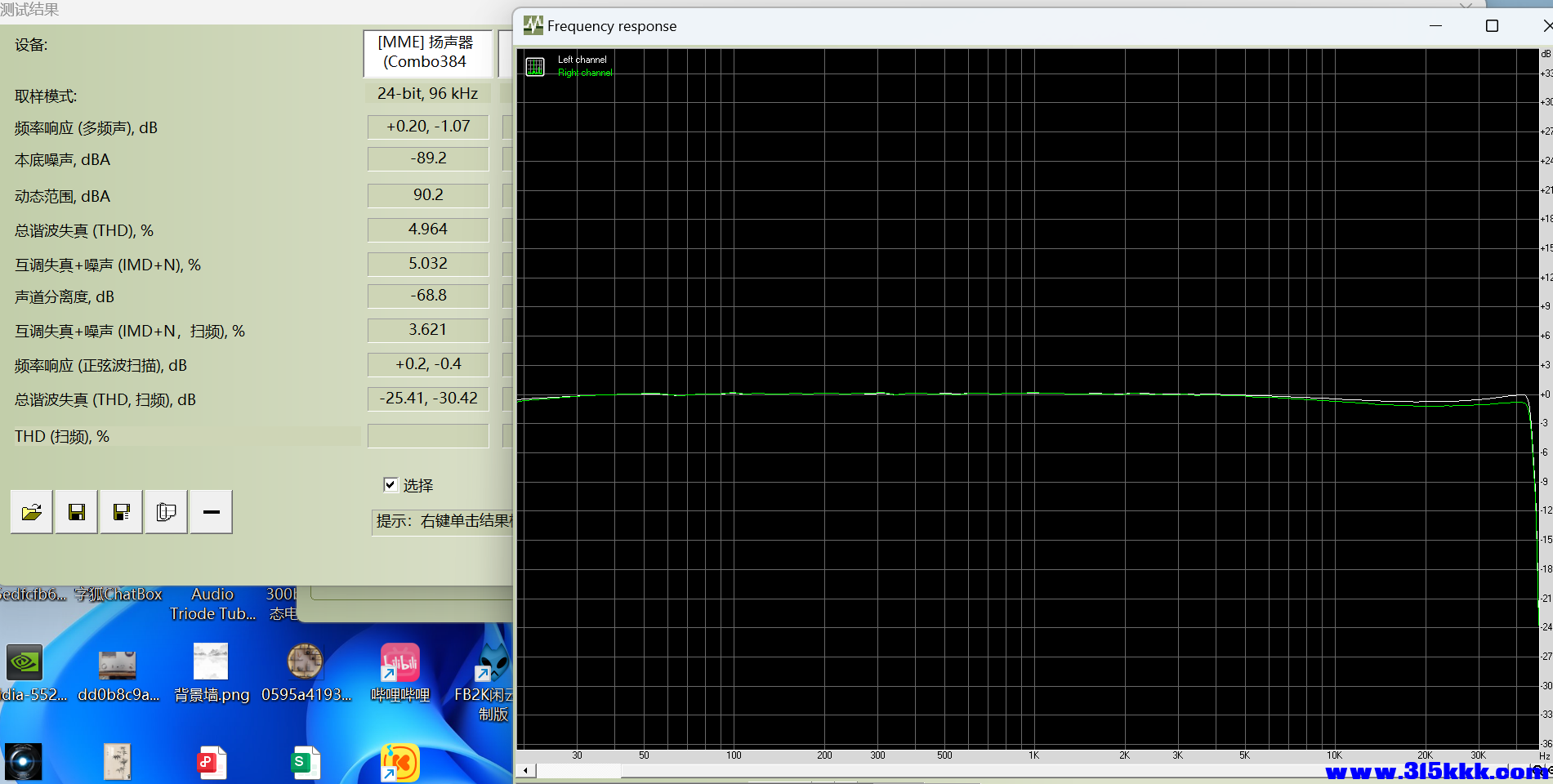Open the red PDF document desktop icon
This screenshot has height=784, width=1553.
(212, 762)
